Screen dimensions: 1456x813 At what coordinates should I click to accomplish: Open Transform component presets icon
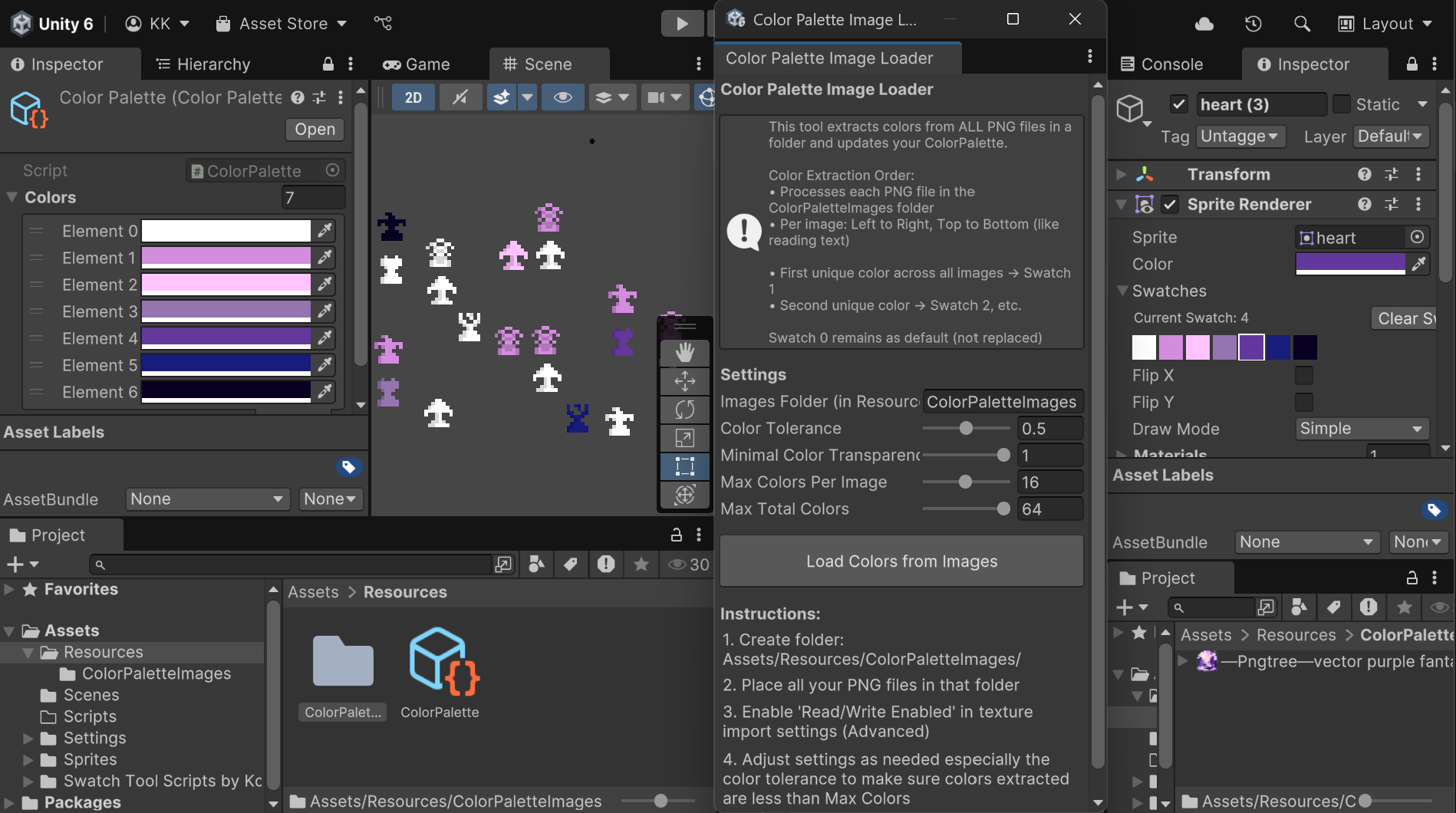(x=1392, y=174)
